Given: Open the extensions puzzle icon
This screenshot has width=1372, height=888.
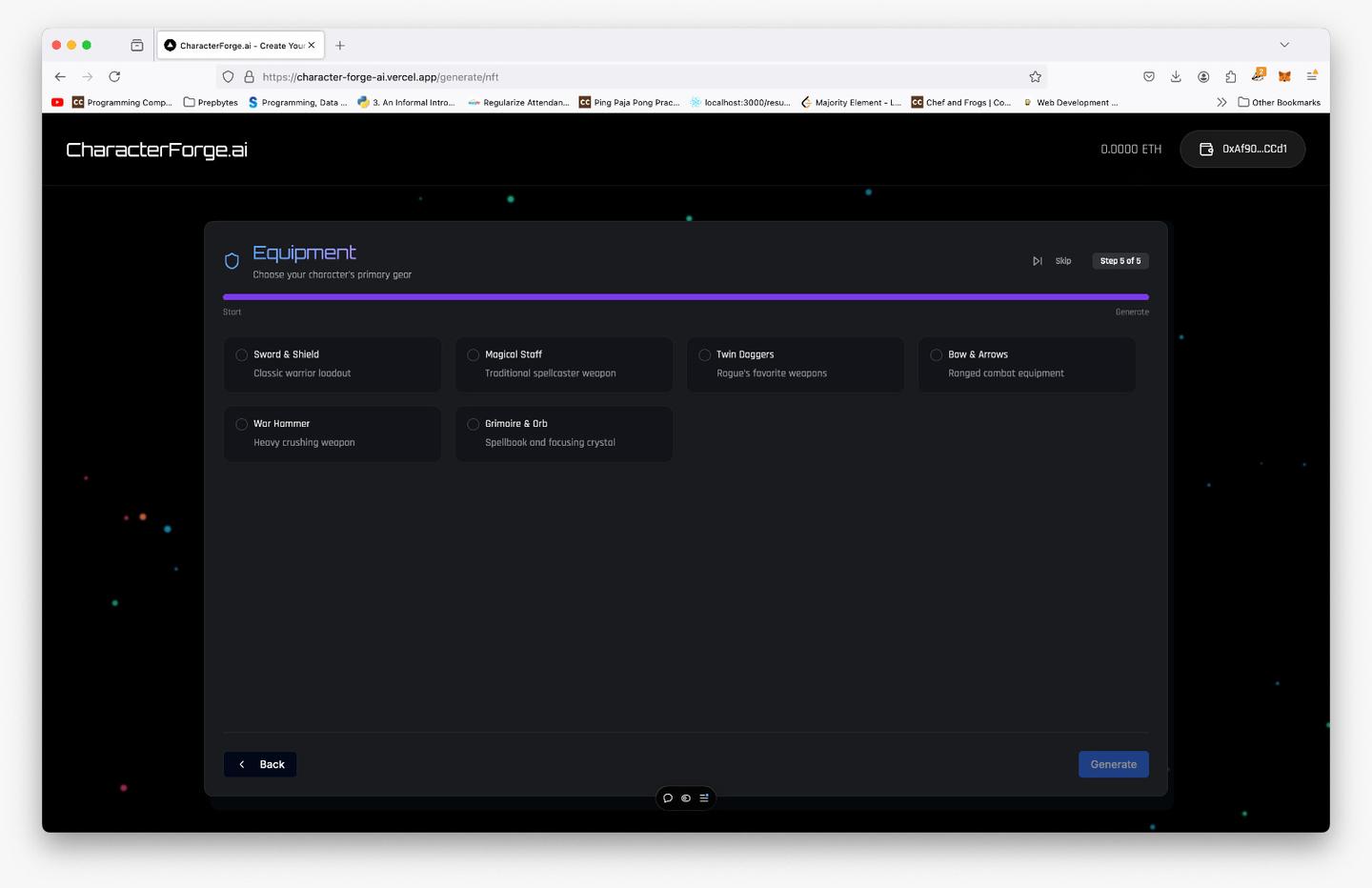Looking at the screenshot, I should 1230,76.
